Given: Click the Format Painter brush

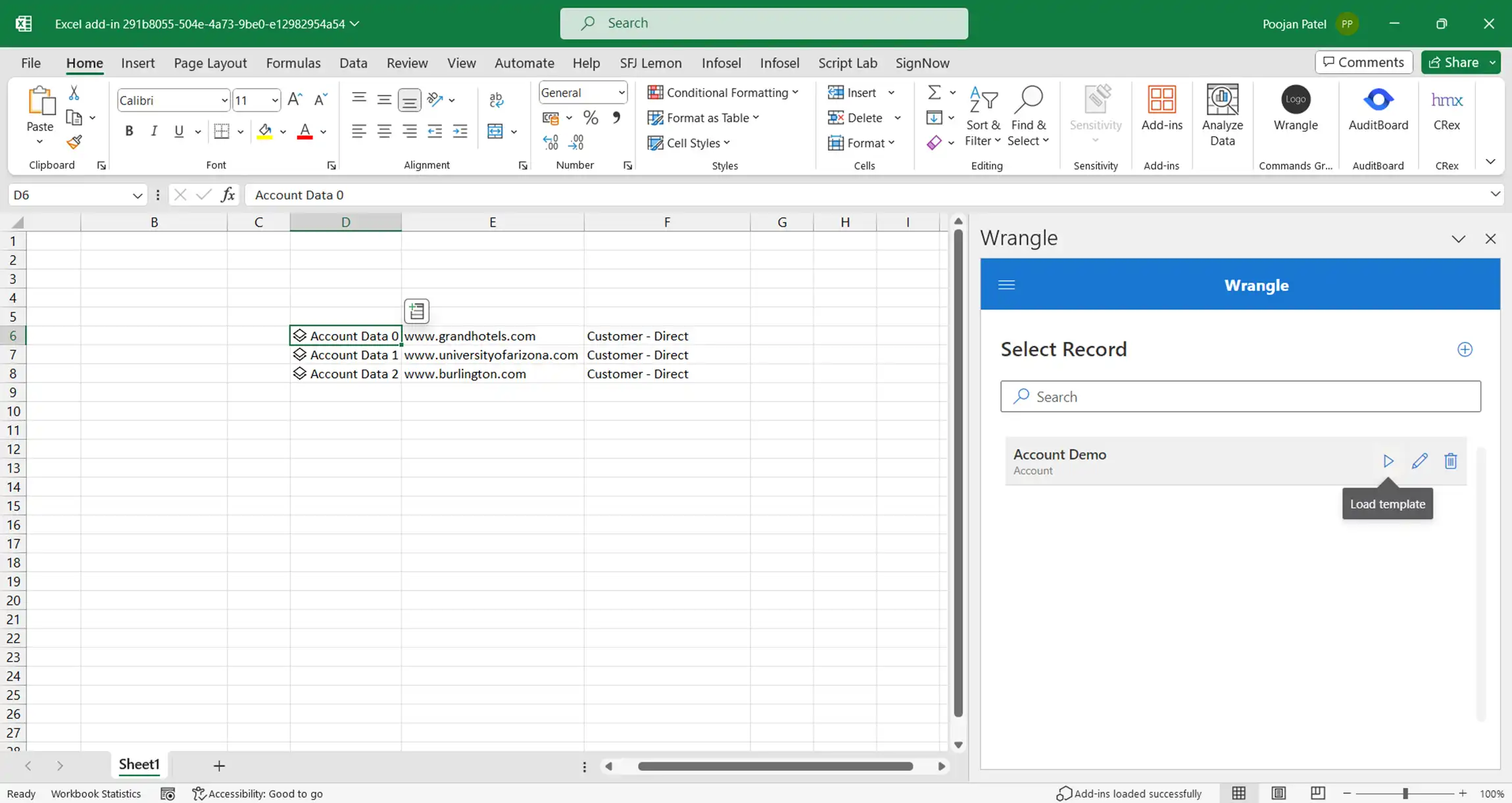Looking at the screenshot, I should coord(74,142).
